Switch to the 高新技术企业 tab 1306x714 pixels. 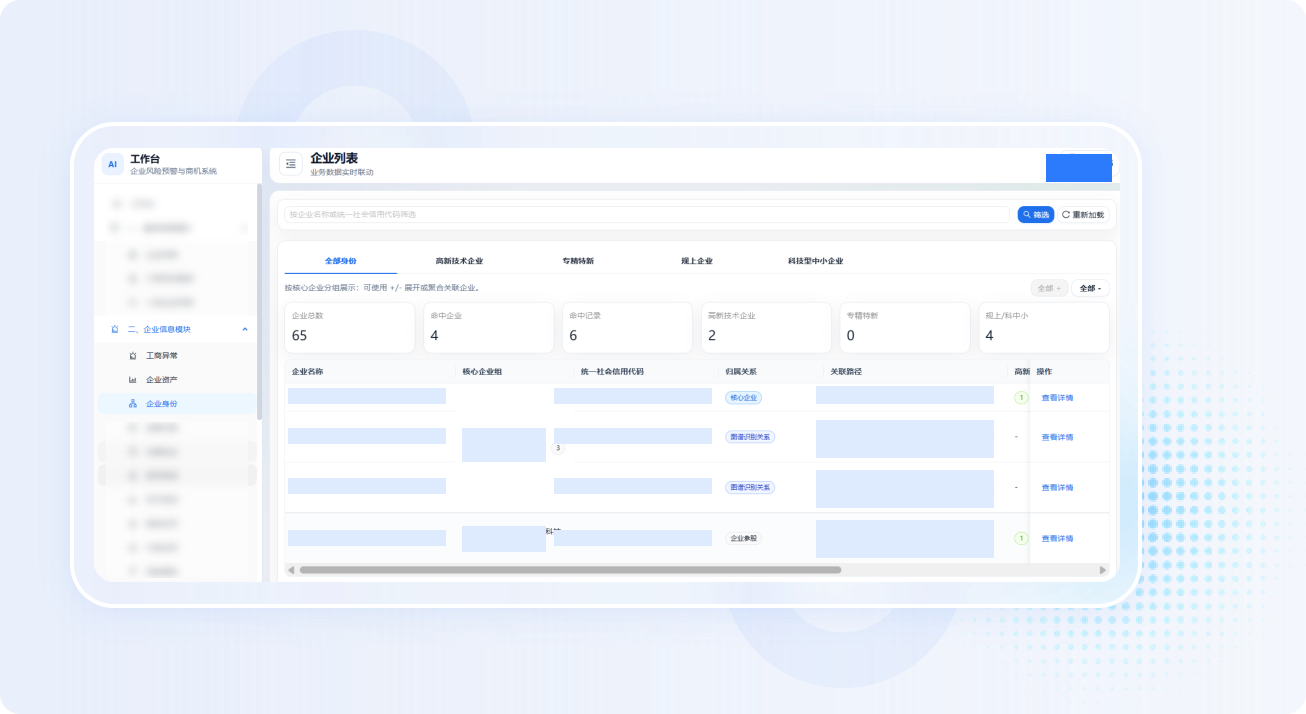(459, 261)
